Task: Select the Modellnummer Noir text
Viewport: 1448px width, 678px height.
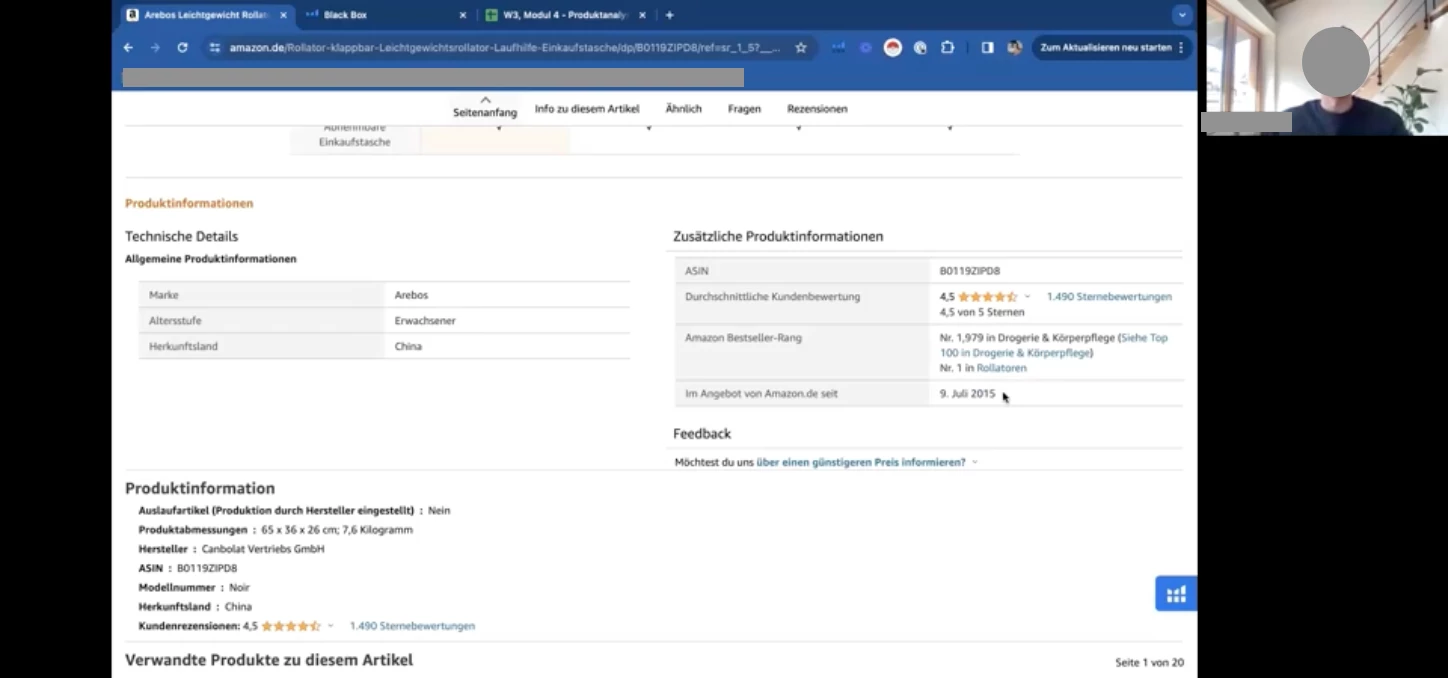Action: (239, 588)
